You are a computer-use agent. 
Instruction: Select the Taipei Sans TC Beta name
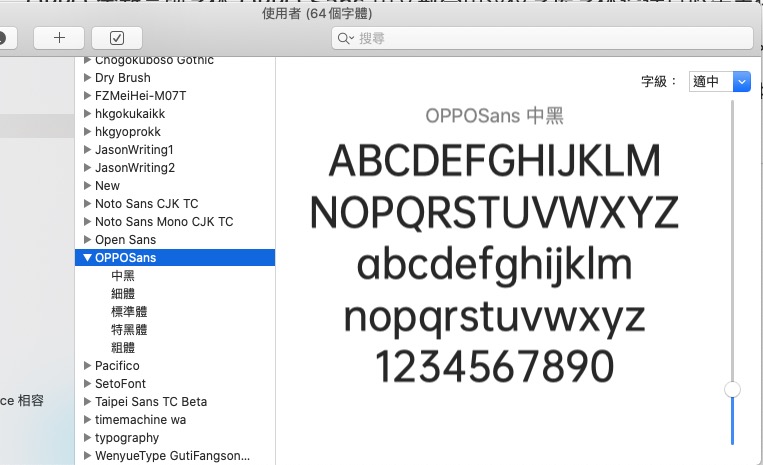151,402
